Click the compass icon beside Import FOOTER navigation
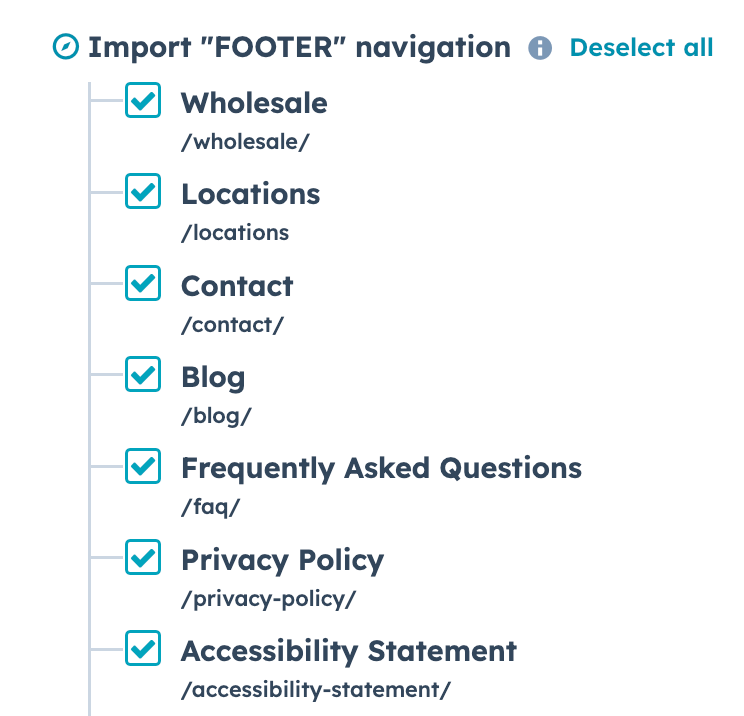The width and height of the screenshot is (744, 716). pos(65,47)
